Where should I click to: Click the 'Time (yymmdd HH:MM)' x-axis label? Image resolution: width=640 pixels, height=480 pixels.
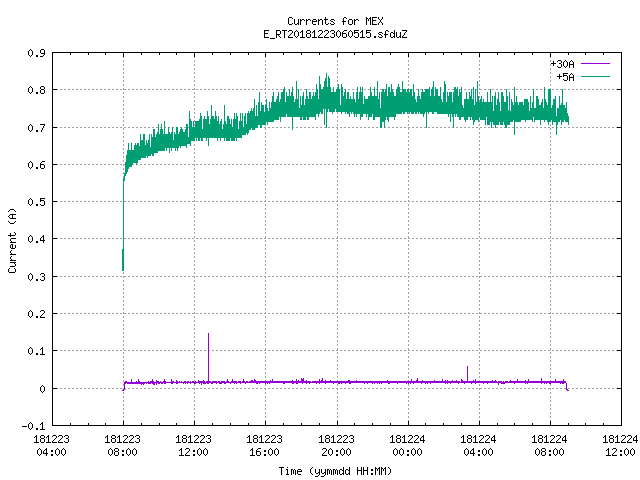tap(335, 471)
